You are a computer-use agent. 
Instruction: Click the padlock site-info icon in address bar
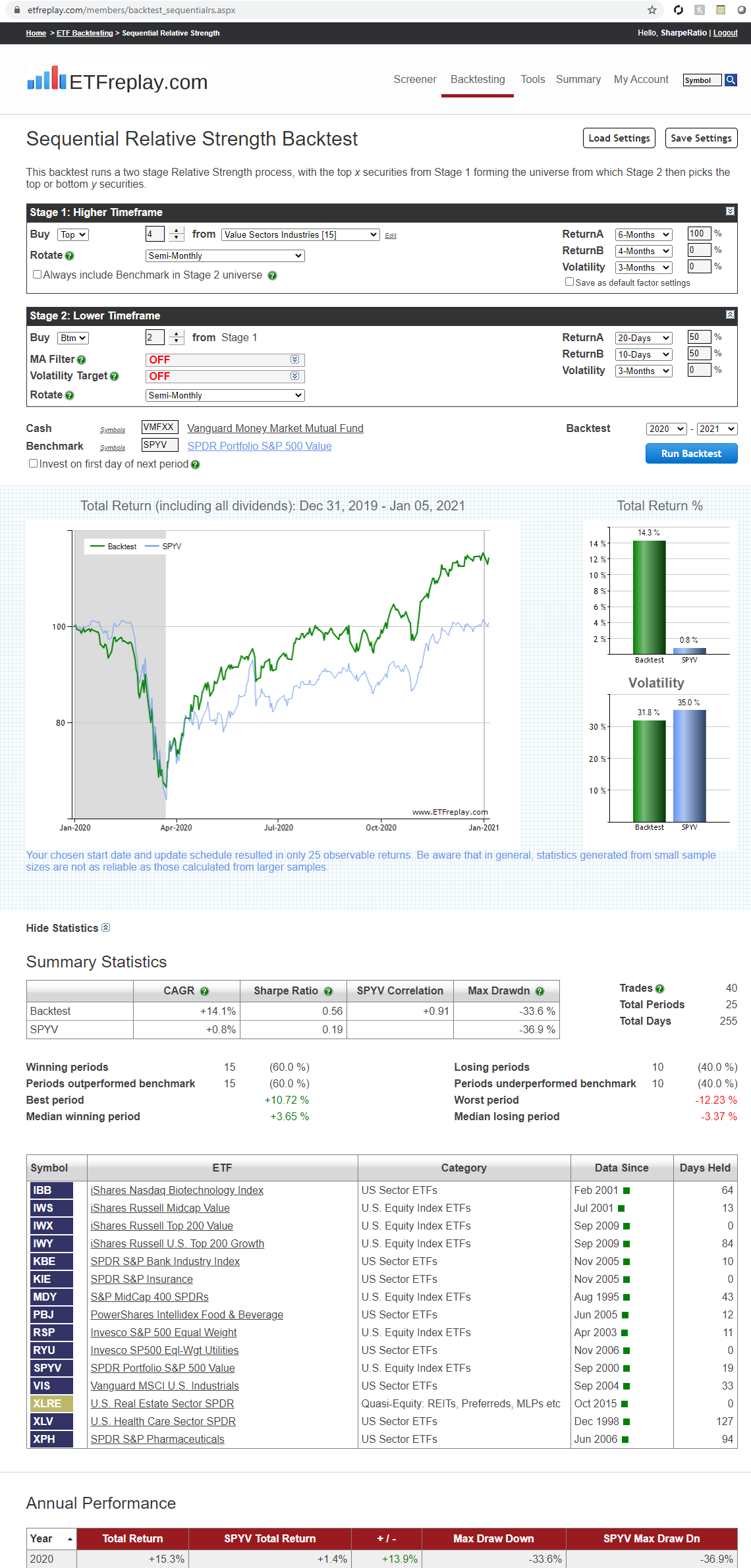pos(17,10)
